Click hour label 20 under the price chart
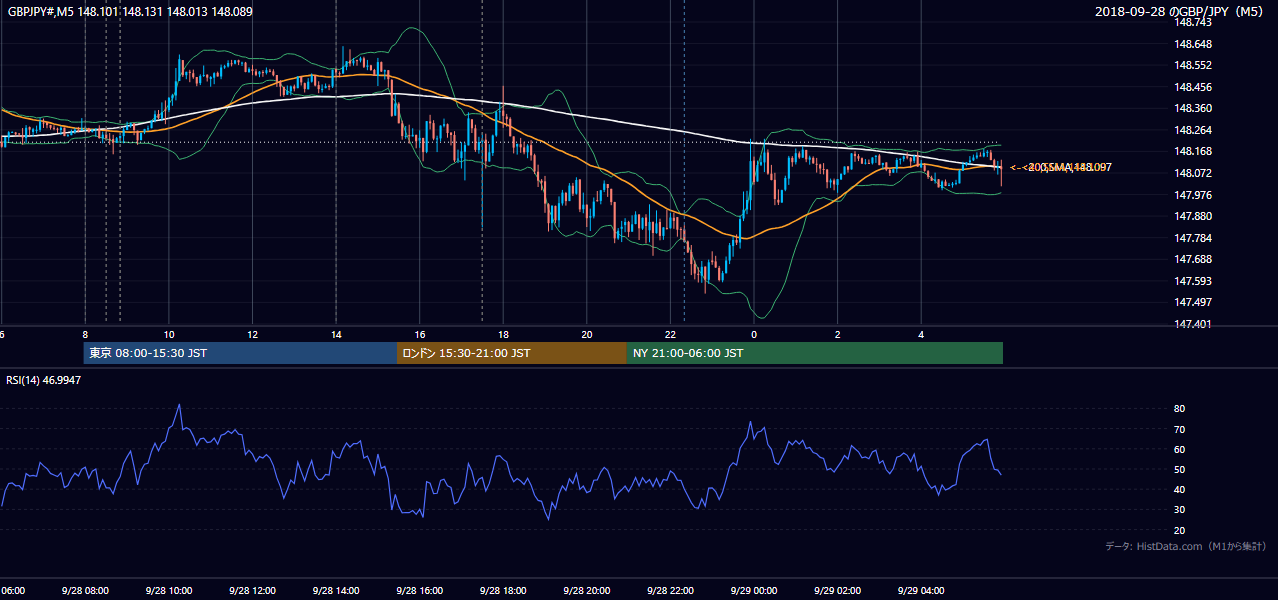The height and width of the screenshot is (600, 1278). click(587, 334)
